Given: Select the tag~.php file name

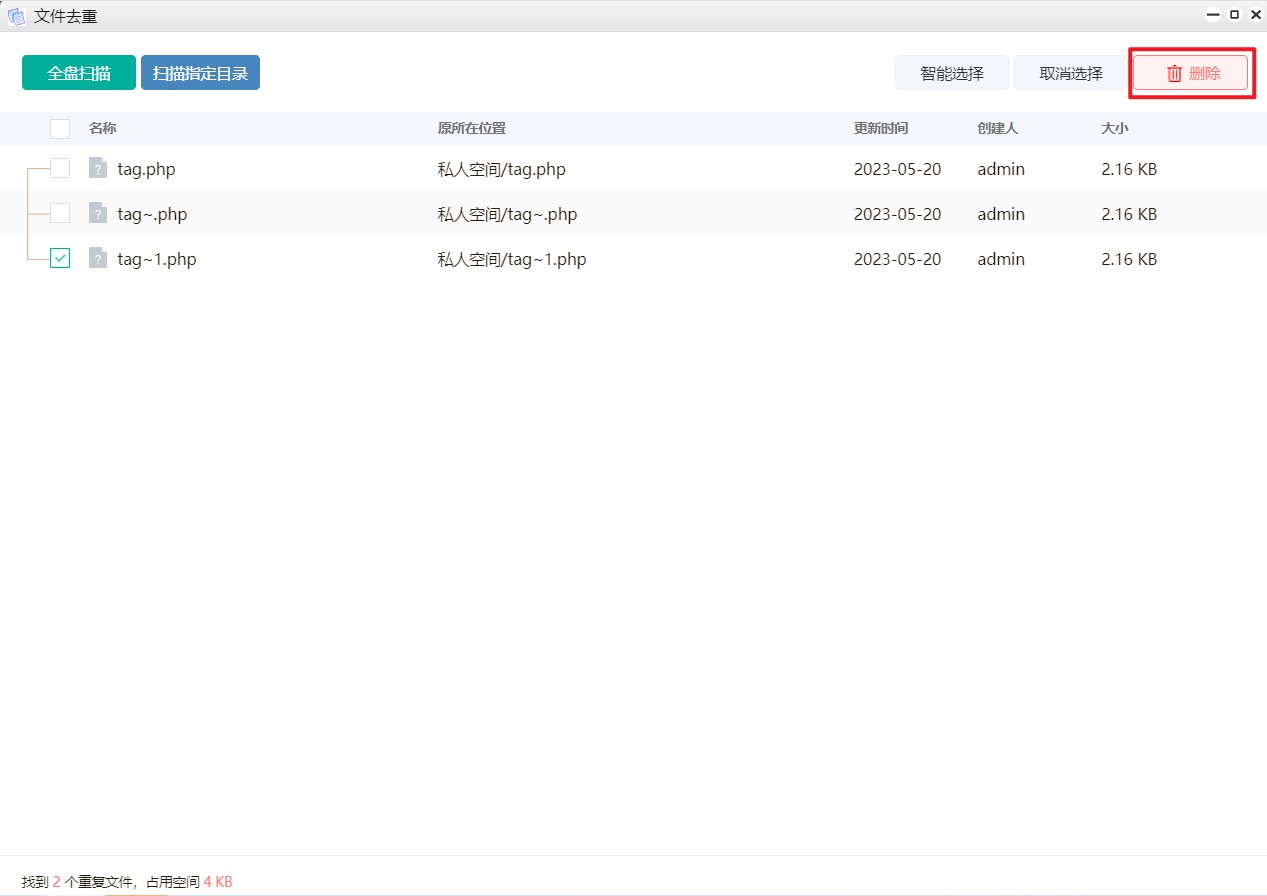Looking at the screenshot, I should point(152,214).
